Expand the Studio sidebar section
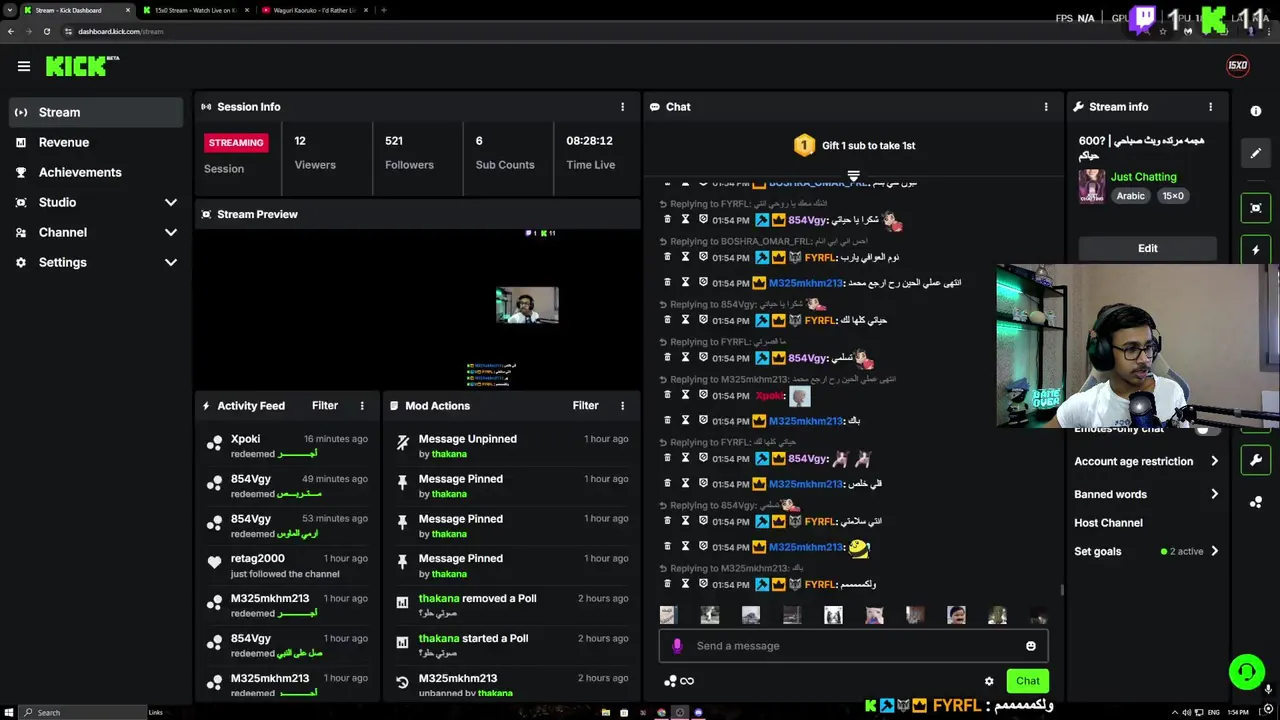 click(x=170, y=202)
